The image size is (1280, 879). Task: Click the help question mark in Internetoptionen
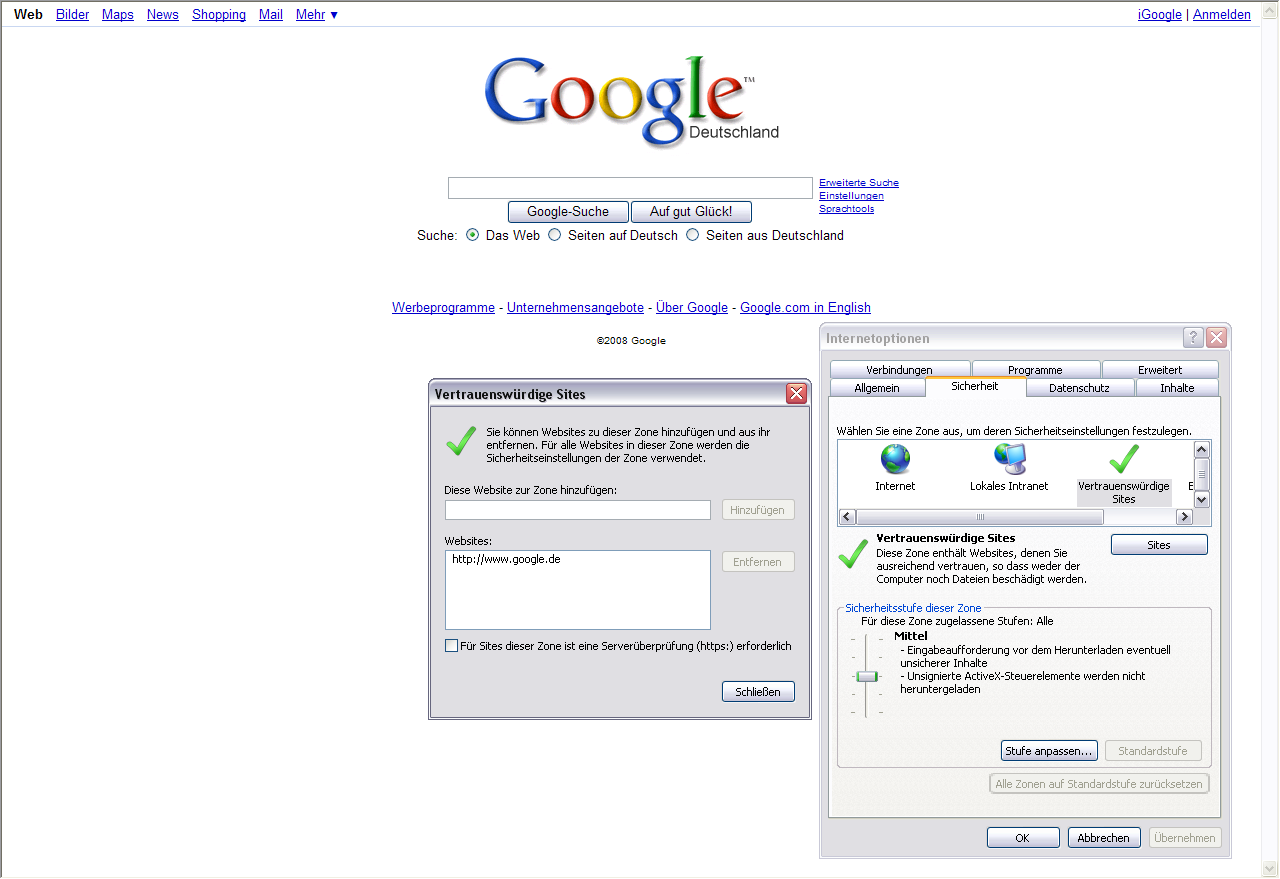click(1193, 338)
